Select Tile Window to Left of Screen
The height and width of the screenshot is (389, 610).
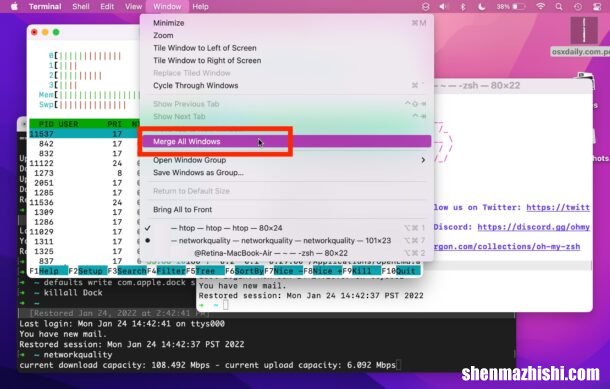point(286,48)
